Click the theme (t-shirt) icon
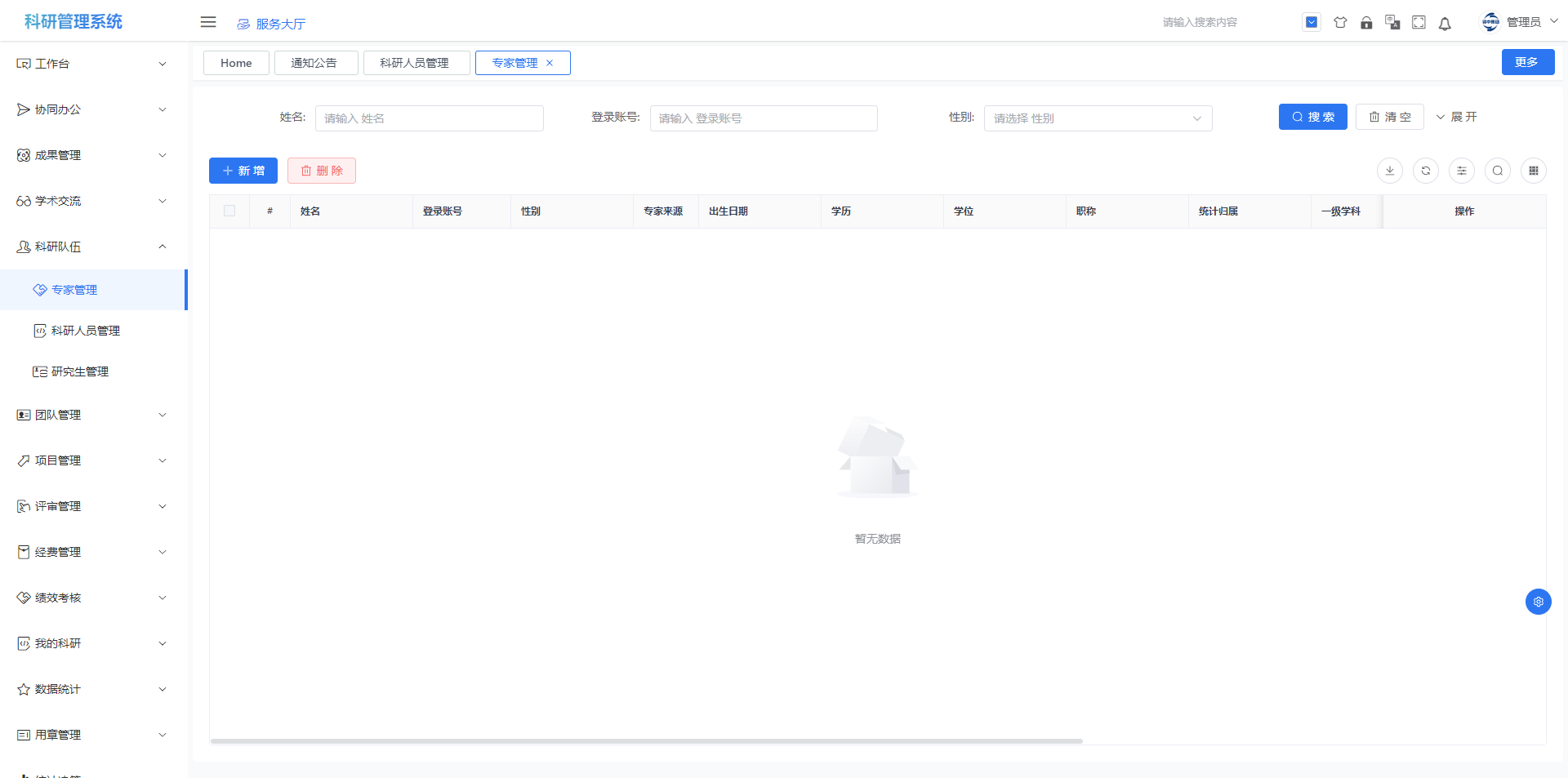Screen dimensions: 1568x778 click(x=1340, y=23)
